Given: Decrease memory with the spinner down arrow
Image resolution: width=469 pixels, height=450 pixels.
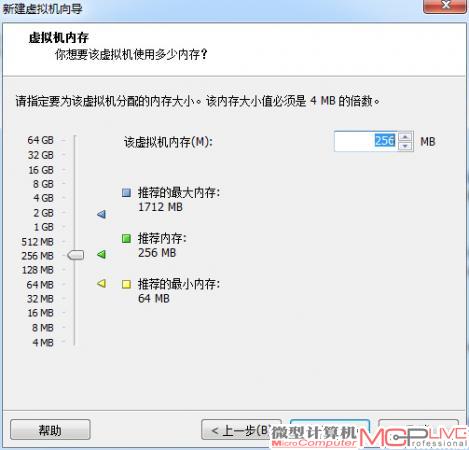Looking at the screenshot, I should pos(405,146).
